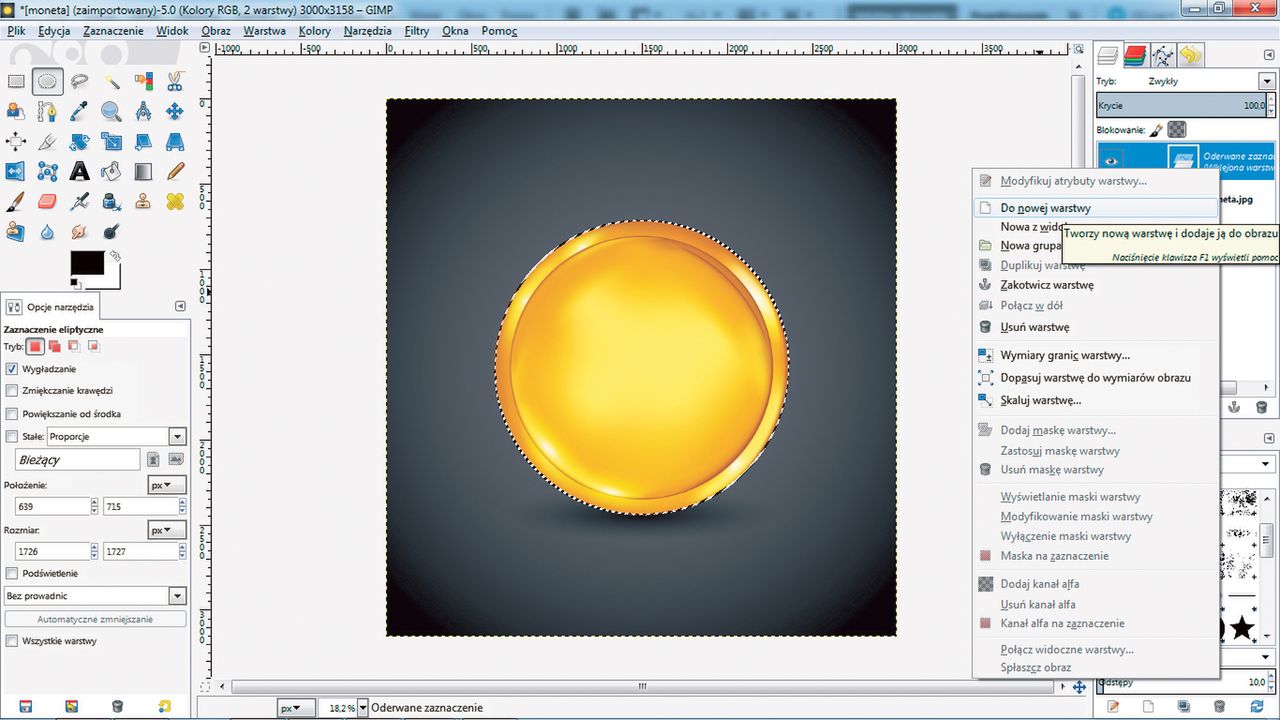Select the Pencil tool
Image resolution: width=1280 pixels, height=720 pixels.
(175, 172)
